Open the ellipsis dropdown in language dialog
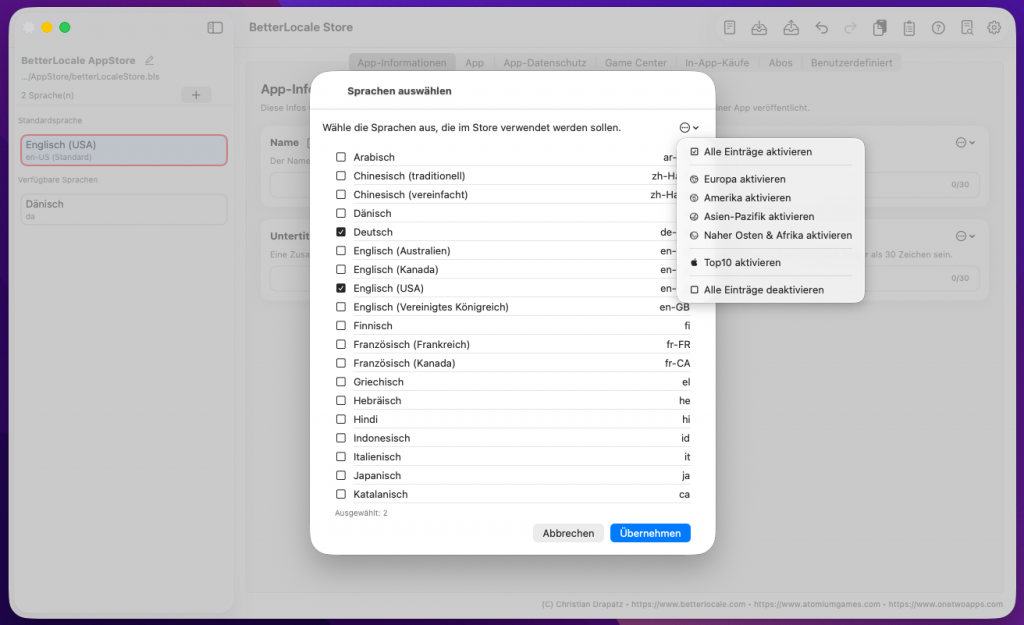The height and width of the screenshot is (625, 1024). tap(688, 128)
